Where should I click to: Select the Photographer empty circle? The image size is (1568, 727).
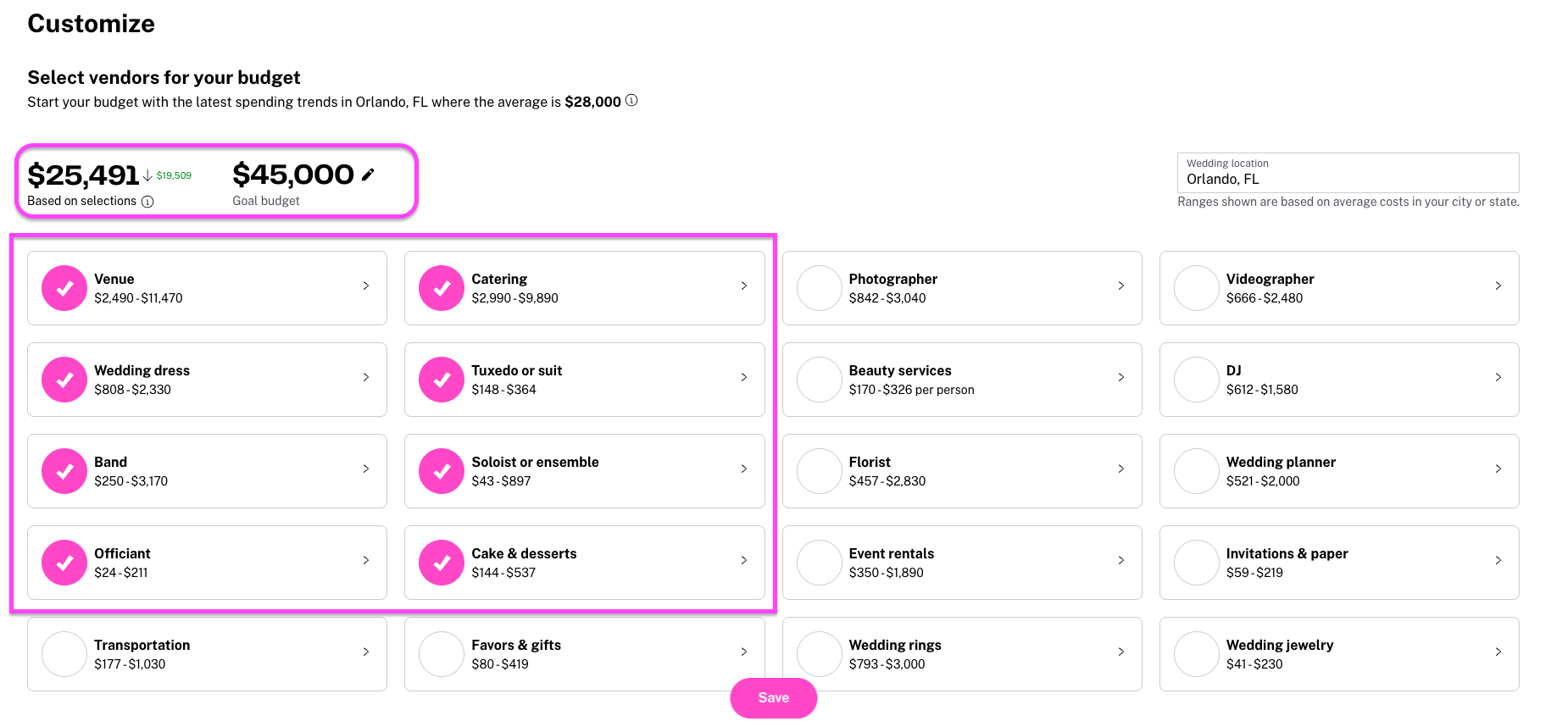[x=820, y=288]
